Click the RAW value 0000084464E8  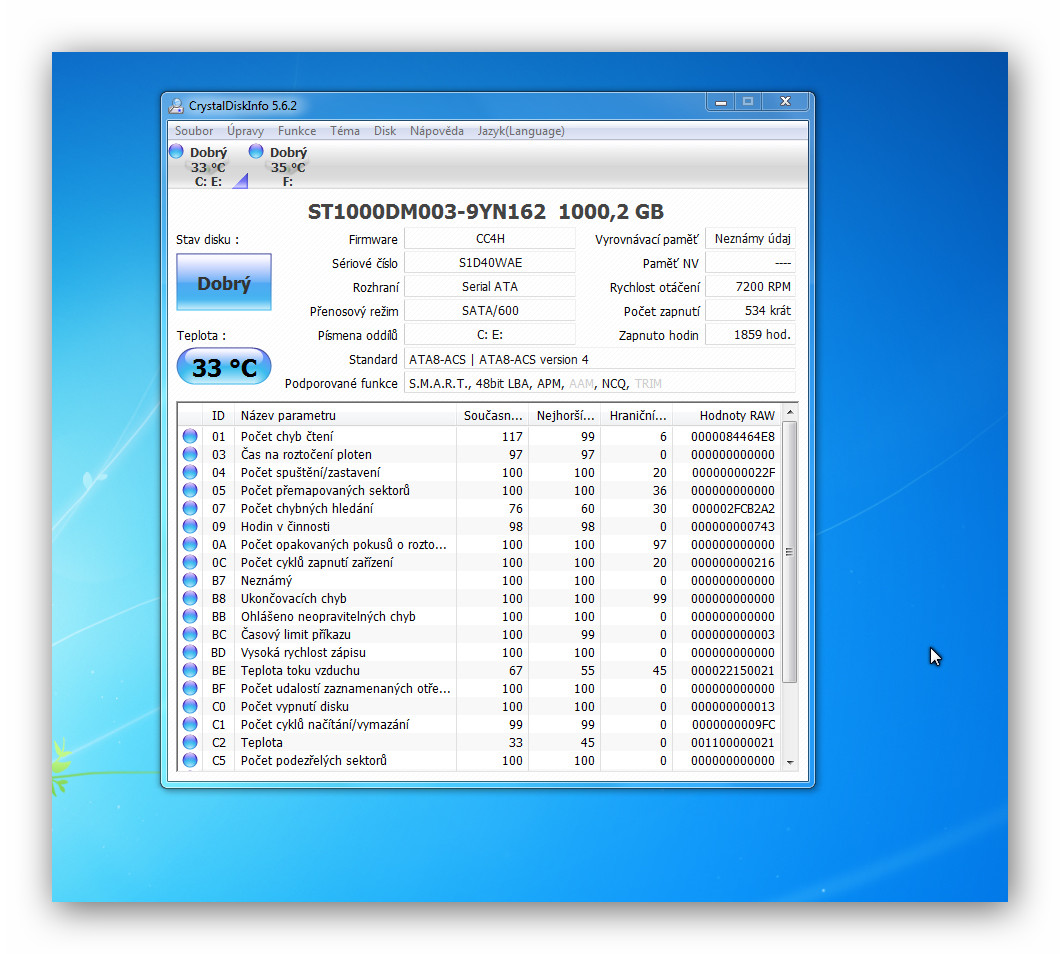733,437
